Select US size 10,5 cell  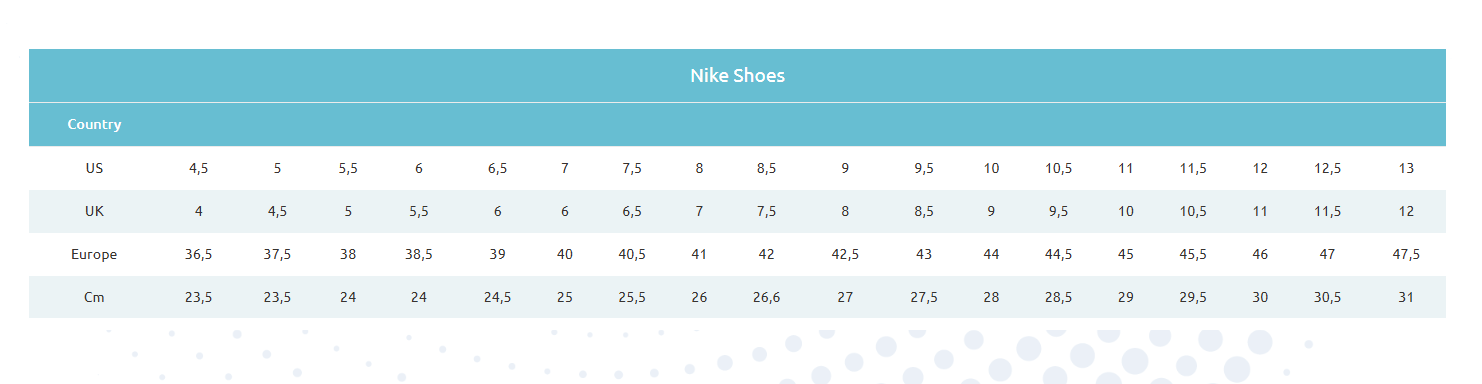[1058, 168]
